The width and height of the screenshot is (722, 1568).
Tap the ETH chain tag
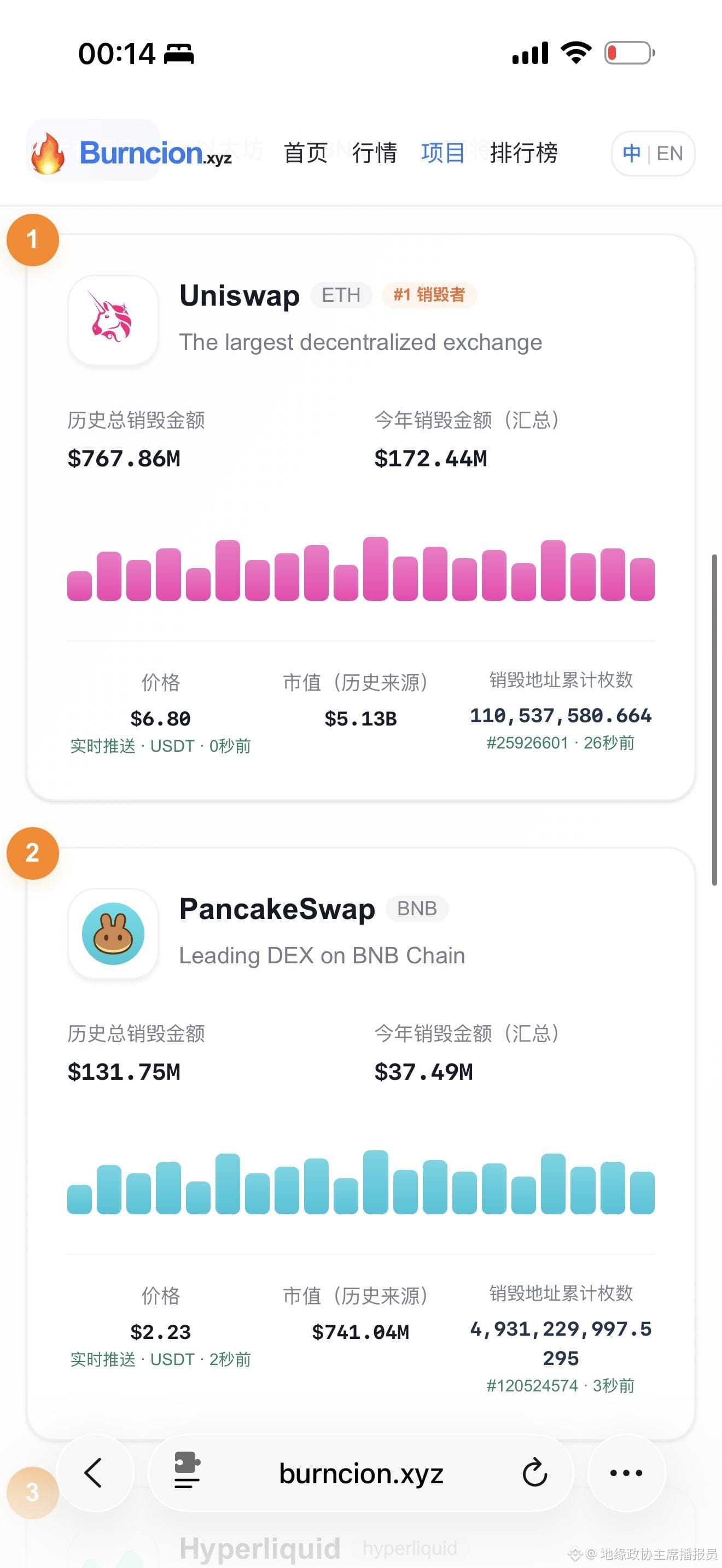(341, 295)
